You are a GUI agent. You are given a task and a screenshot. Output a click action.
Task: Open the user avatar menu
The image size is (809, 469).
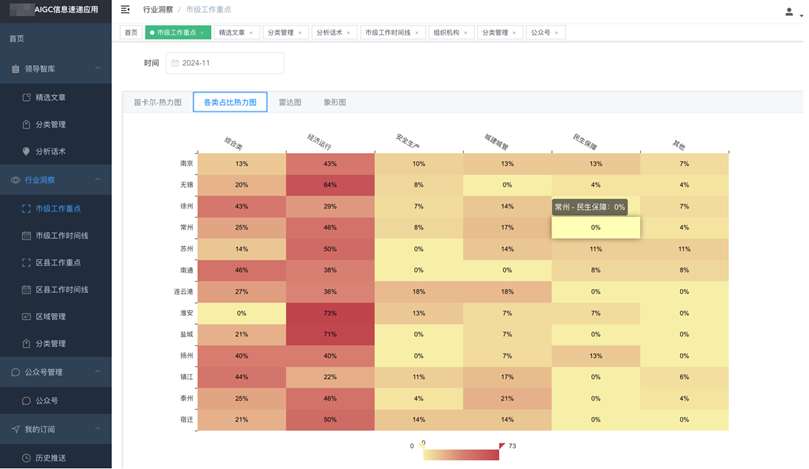pyautogui.click(x=789, y=11)
